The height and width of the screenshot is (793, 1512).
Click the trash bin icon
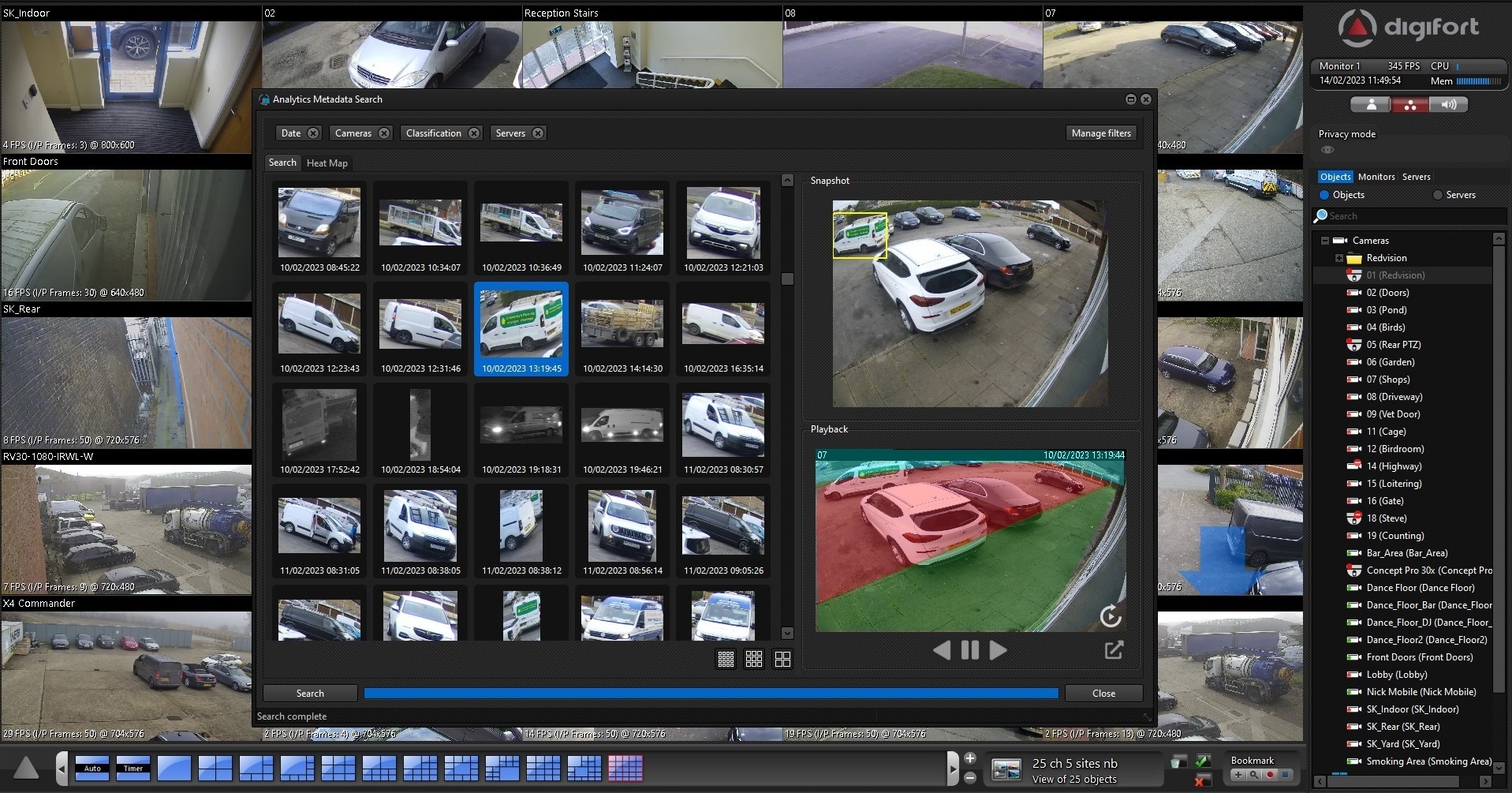[x=1178, y=762]
